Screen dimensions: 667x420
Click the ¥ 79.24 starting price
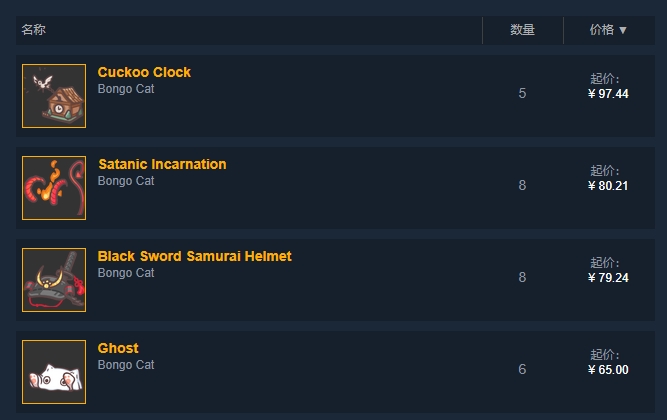(x=608, y=278)
